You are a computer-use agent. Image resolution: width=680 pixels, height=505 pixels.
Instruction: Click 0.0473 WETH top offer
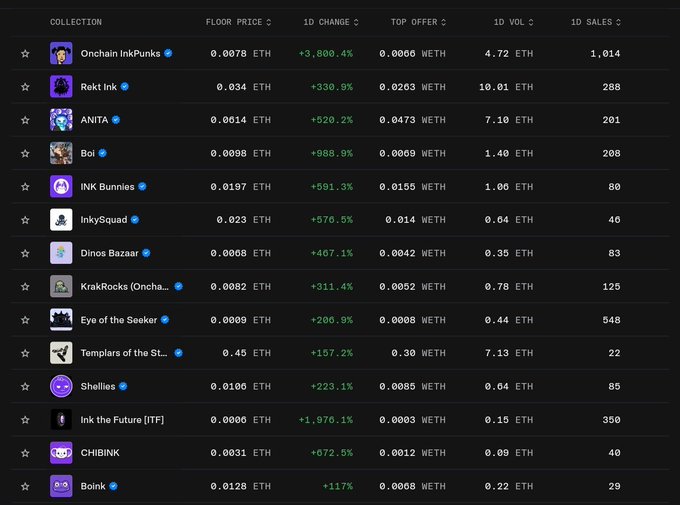(412, 120)
